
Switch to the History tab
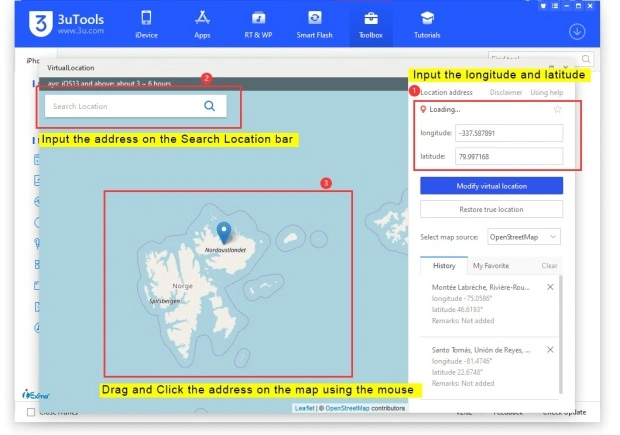(x=444, y=265)
